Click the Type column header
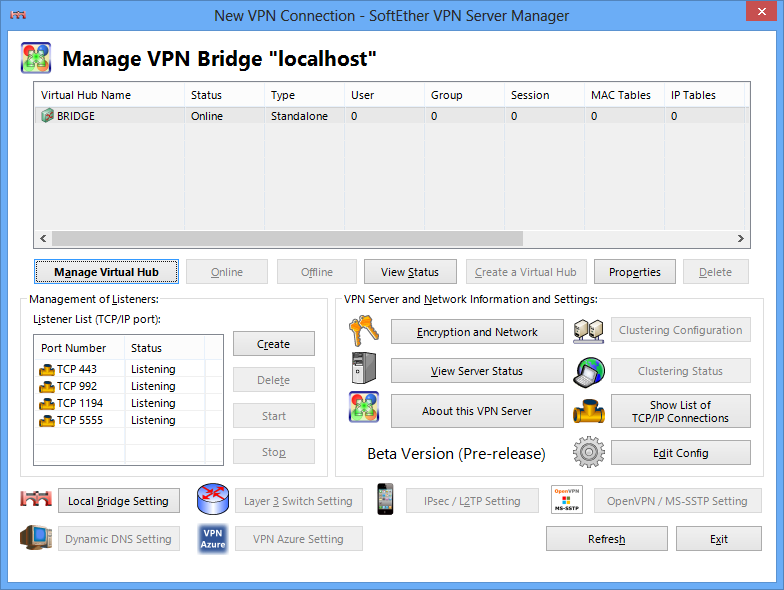The width and height of the screenshot is (784, 590). [x=304, y=95]
